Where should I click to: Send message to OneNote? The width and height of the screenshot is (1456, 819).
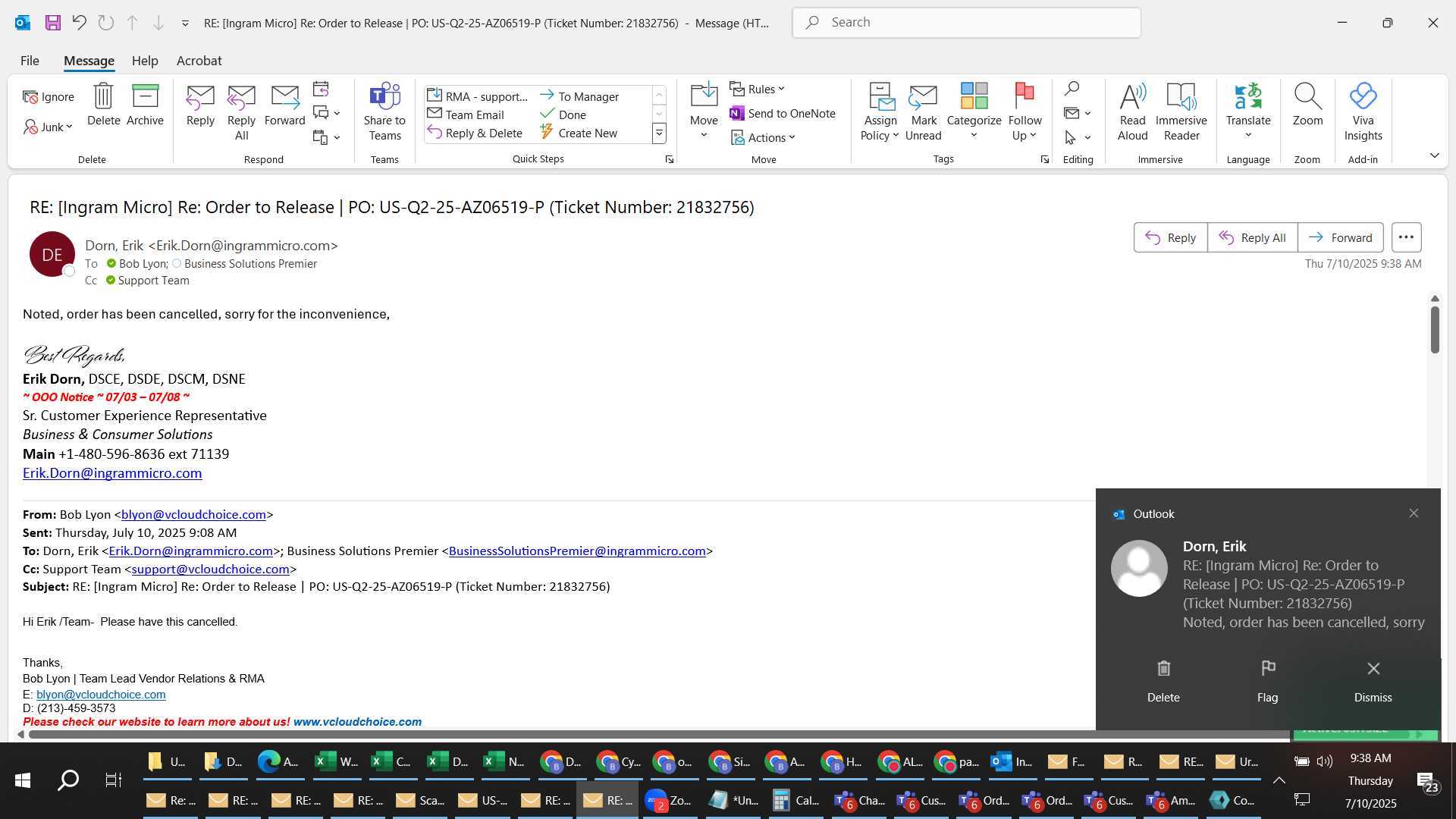(782, 114)
